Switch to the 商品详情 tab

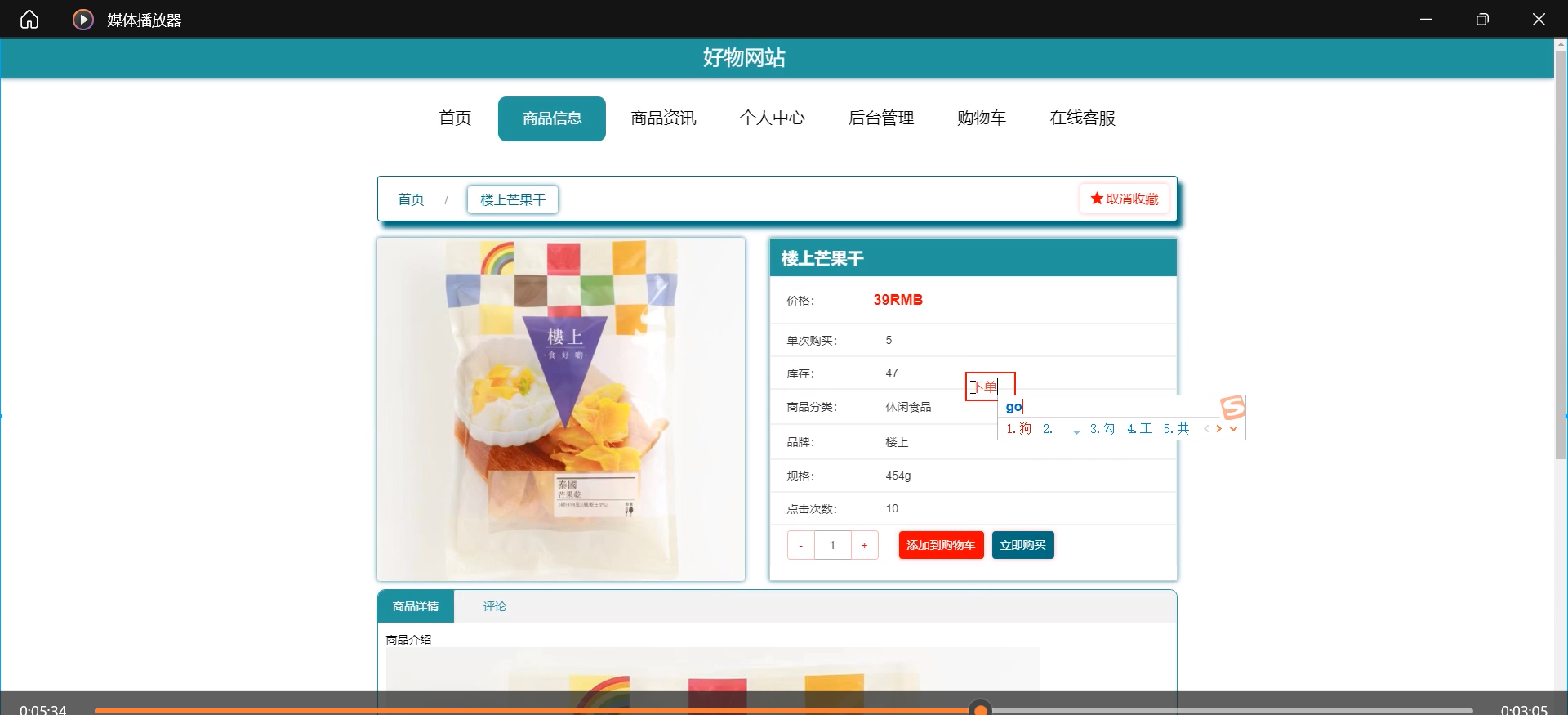416,606
